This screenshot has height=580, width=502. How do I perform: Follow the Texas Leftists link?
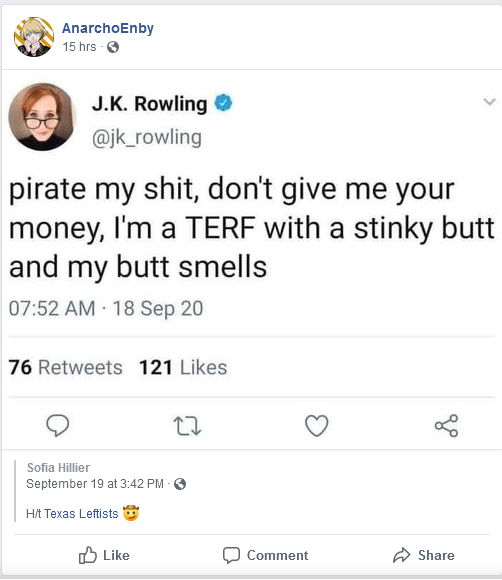pos(81,513)
